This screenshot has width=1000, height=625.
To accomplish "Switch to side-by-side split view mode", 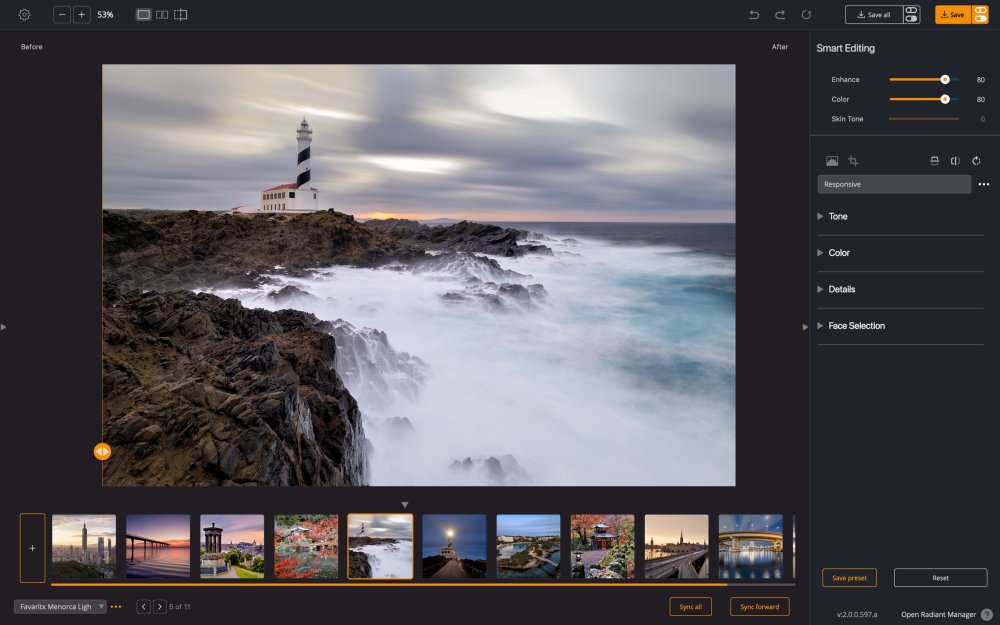I will tap(162, 15).
